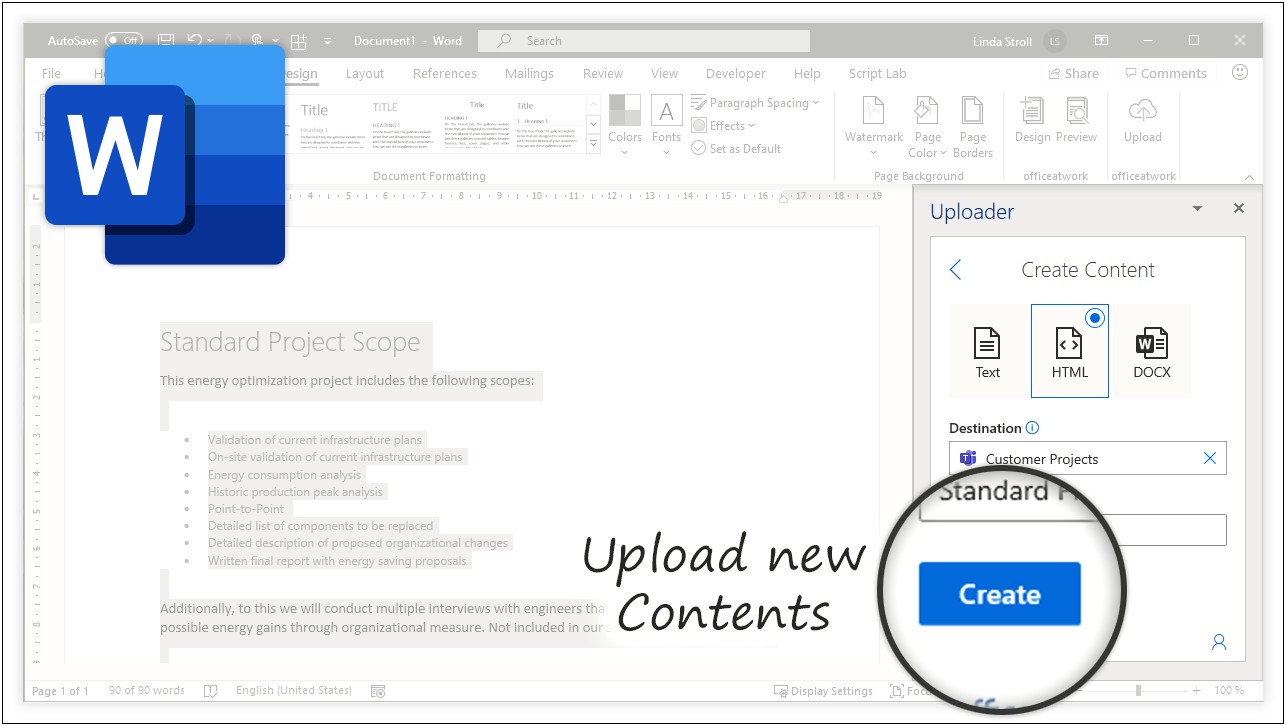The width and height of the screenshot is (1286, 726).
Task: Switch to the References tab
Action: [445, 73]
